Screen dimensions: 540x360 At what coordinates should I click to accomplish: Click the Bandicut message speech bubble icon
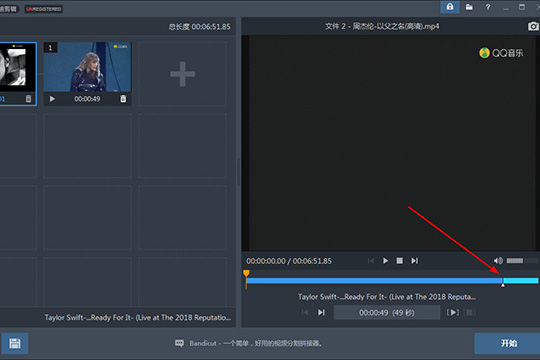(x=179, y=343)
